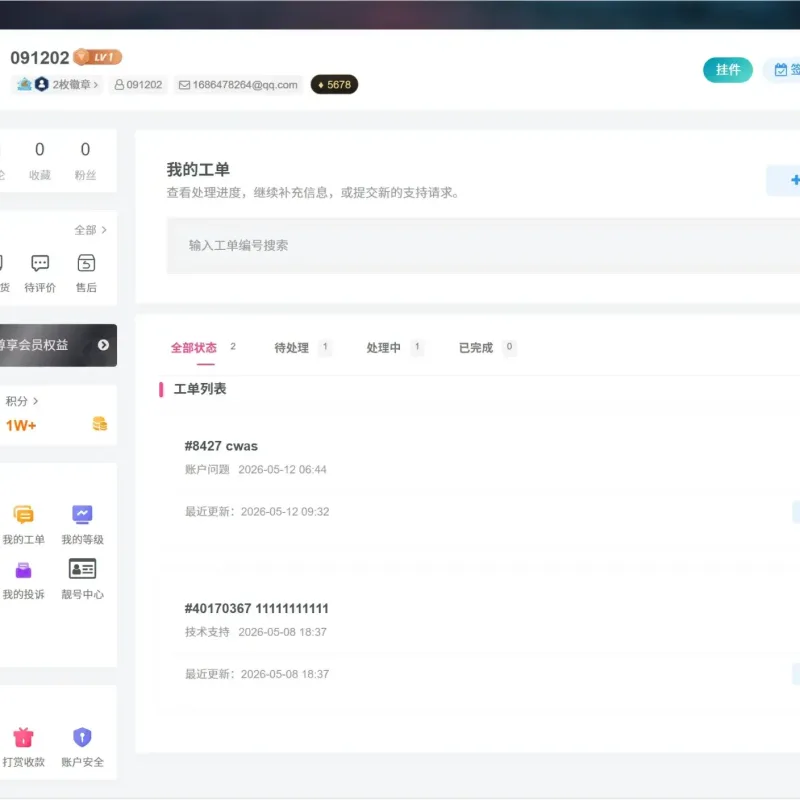This screenshot has height=800, width=800.
Task: Click the gold coins icon
Action: pyautogui.click(x=100, y=423)
